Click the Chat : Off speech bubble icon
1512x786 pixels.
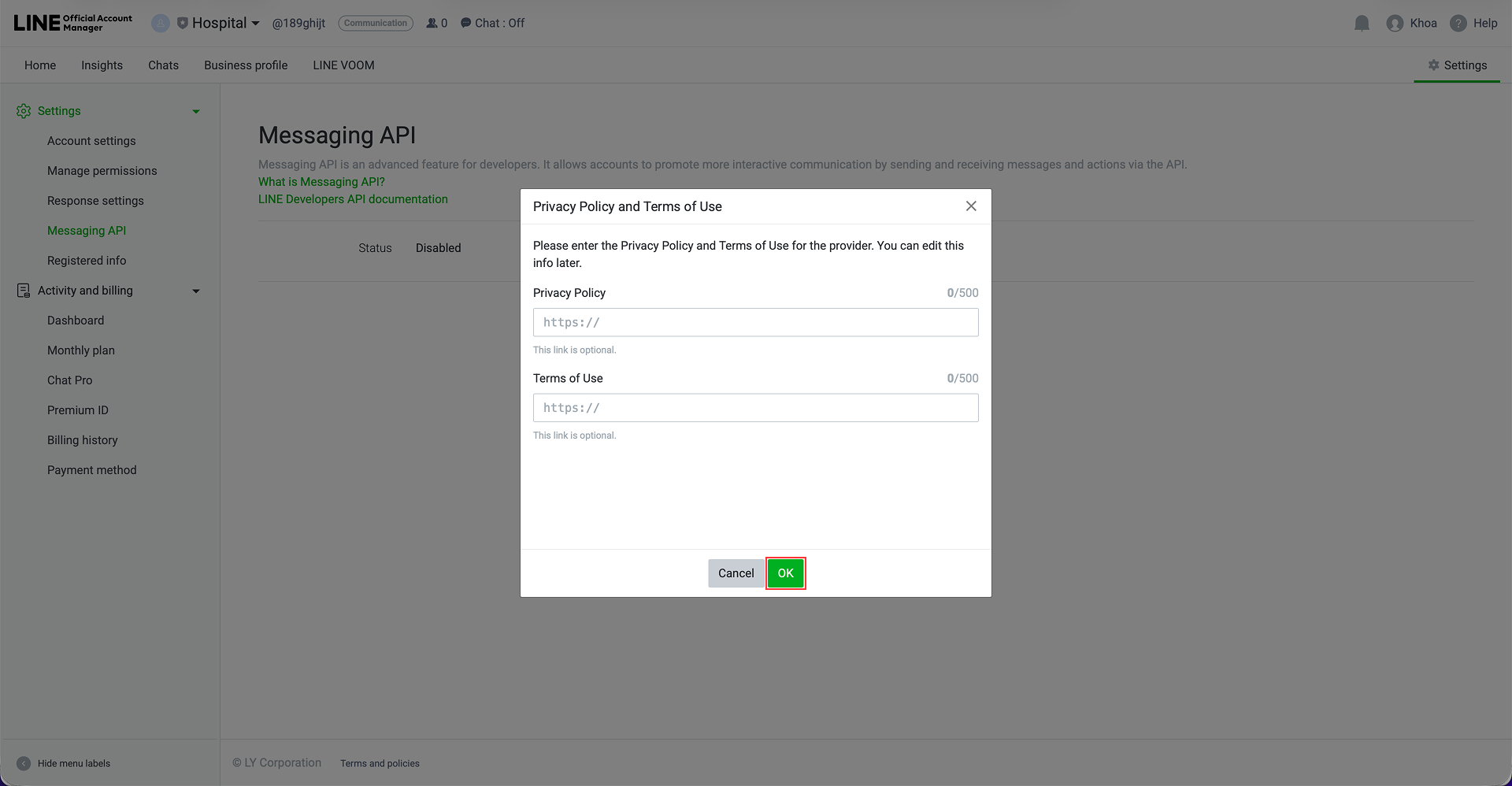point(464,23)
